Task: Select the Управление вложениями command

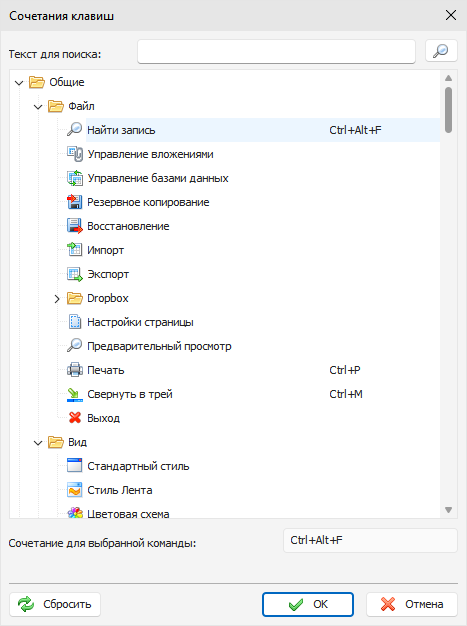Action: point(150,154)
